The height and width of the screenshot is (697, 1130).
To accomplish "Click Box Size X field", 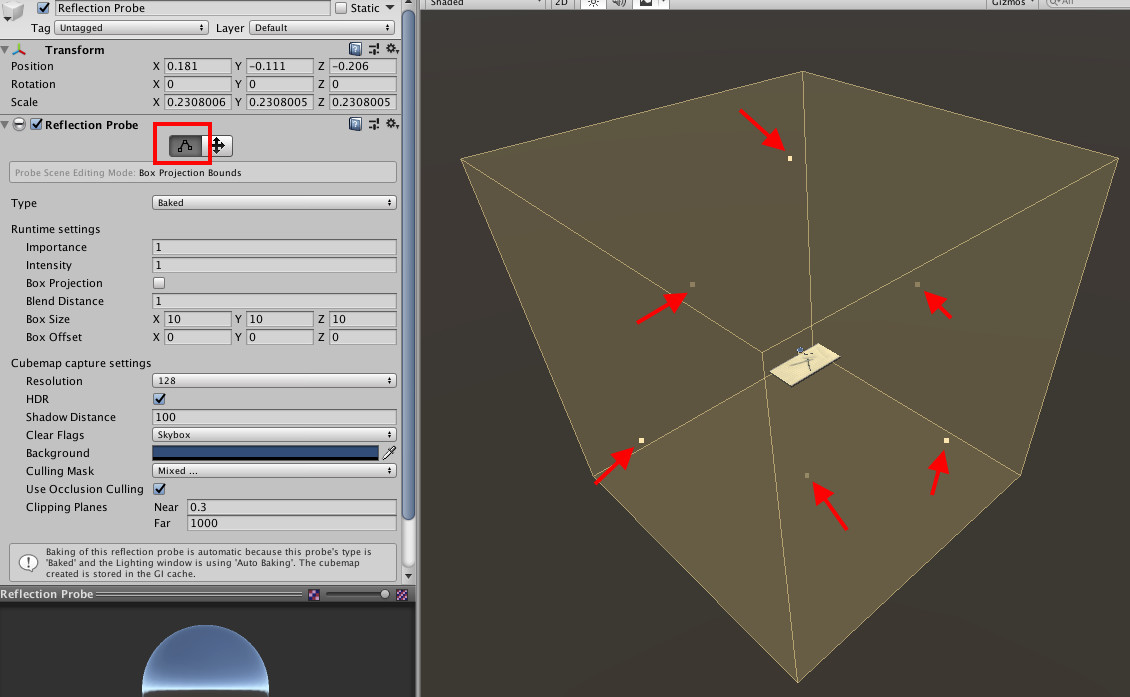I will click(x=197, y=319).
